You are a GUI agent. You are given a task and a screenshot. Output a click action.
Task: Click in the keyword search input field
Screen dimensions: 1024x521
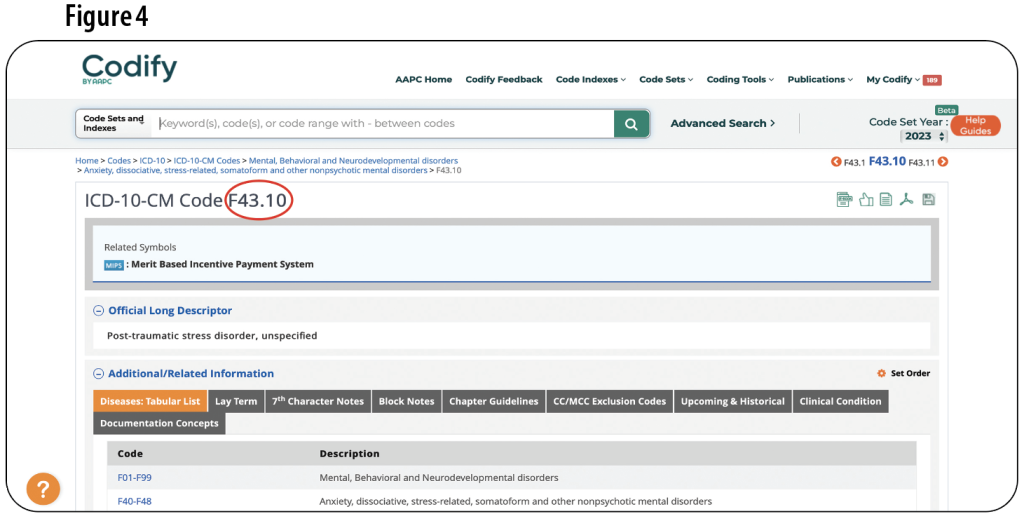pyautogui.click(x=383, y=123)
